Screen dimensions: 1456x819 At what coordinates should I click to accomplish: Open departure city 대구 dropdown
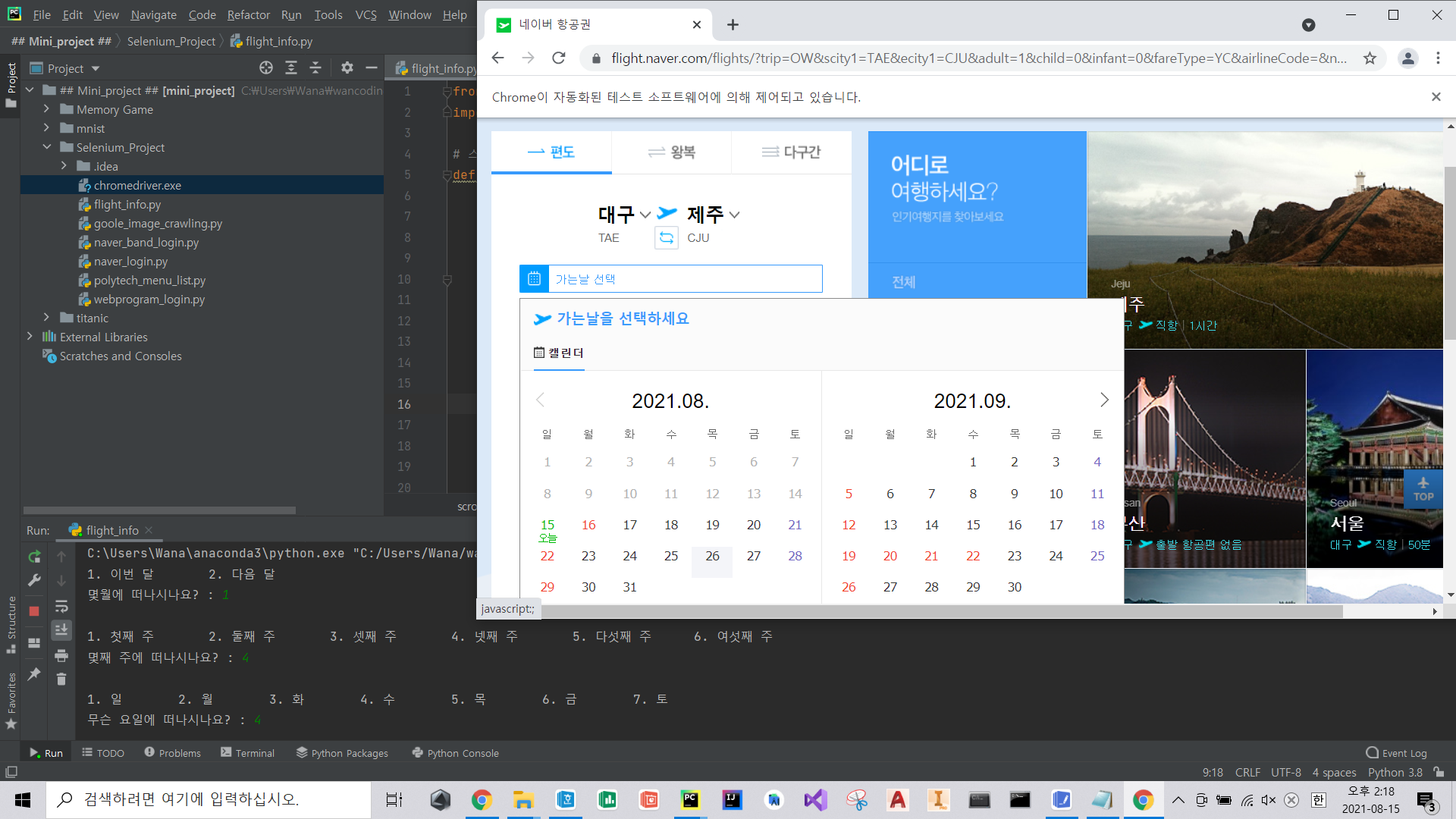click(624, 215)
